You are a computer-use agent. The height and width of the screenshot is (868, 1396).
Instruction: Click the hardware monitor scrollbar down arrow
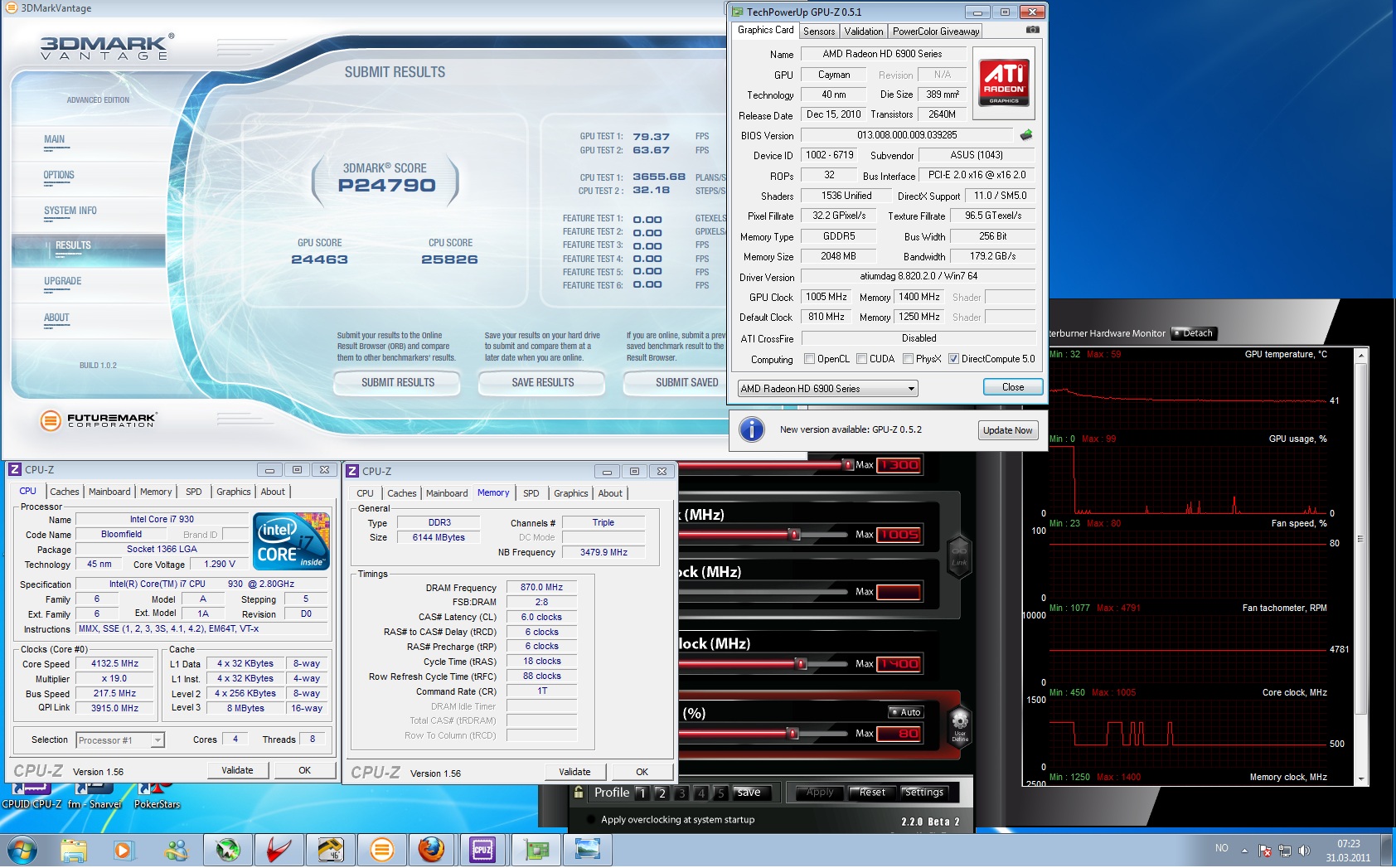(x=1360, y=779)
